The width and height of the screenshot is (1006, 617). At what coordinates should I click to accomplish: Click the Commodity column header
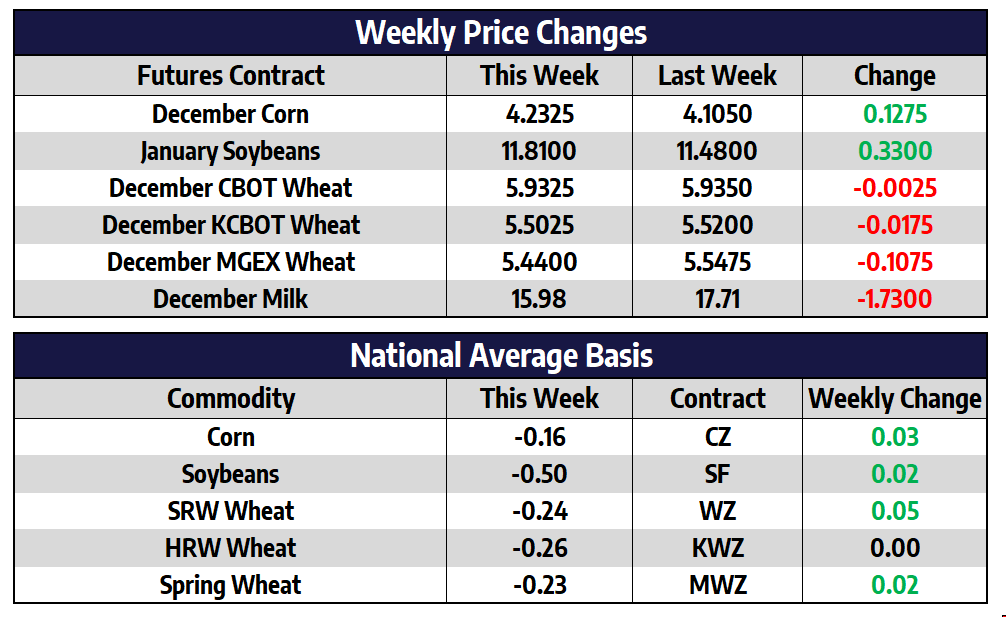click(231, 399)
